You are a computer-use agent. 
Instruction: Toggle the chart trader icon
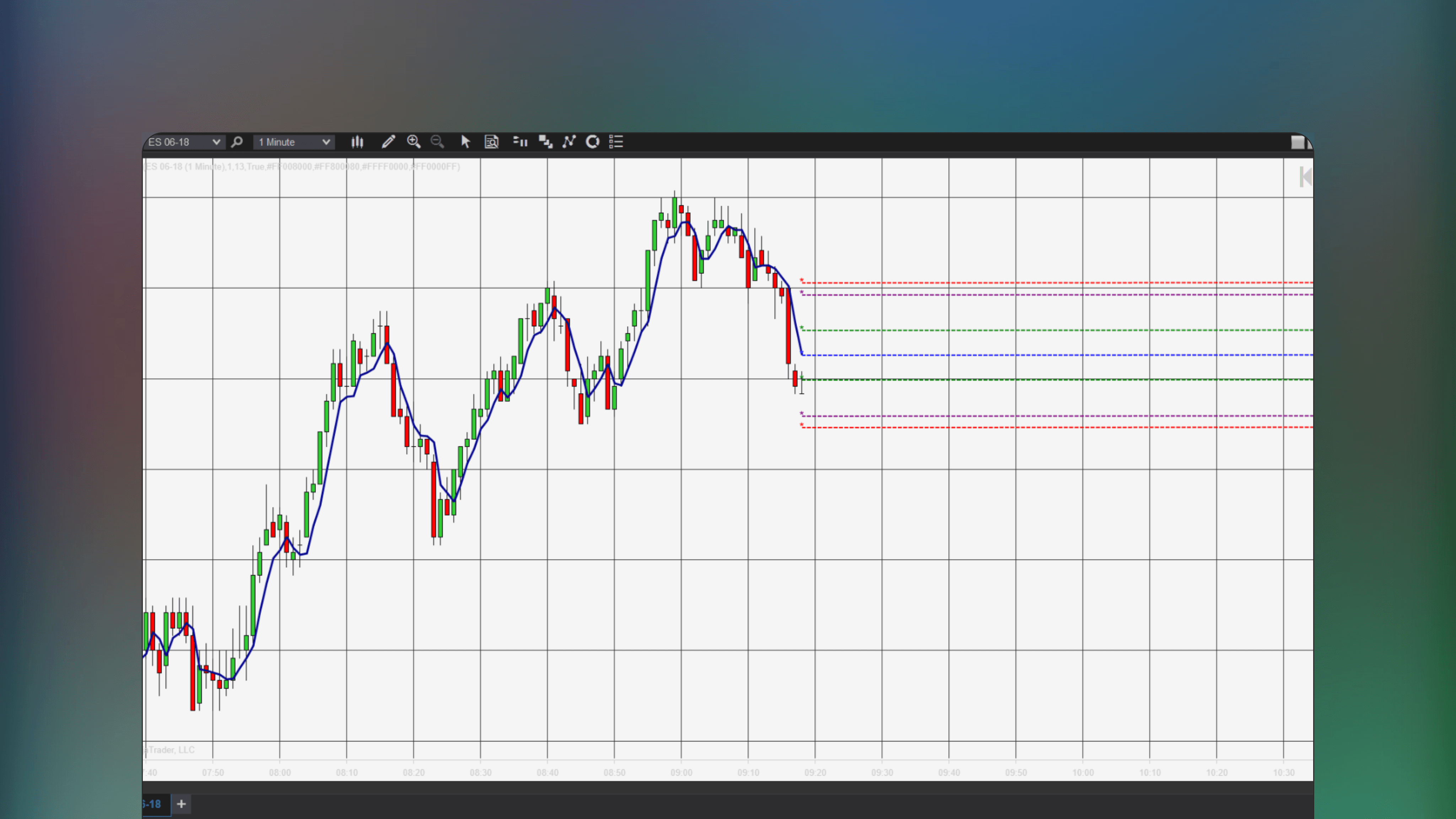click(521, 142)
